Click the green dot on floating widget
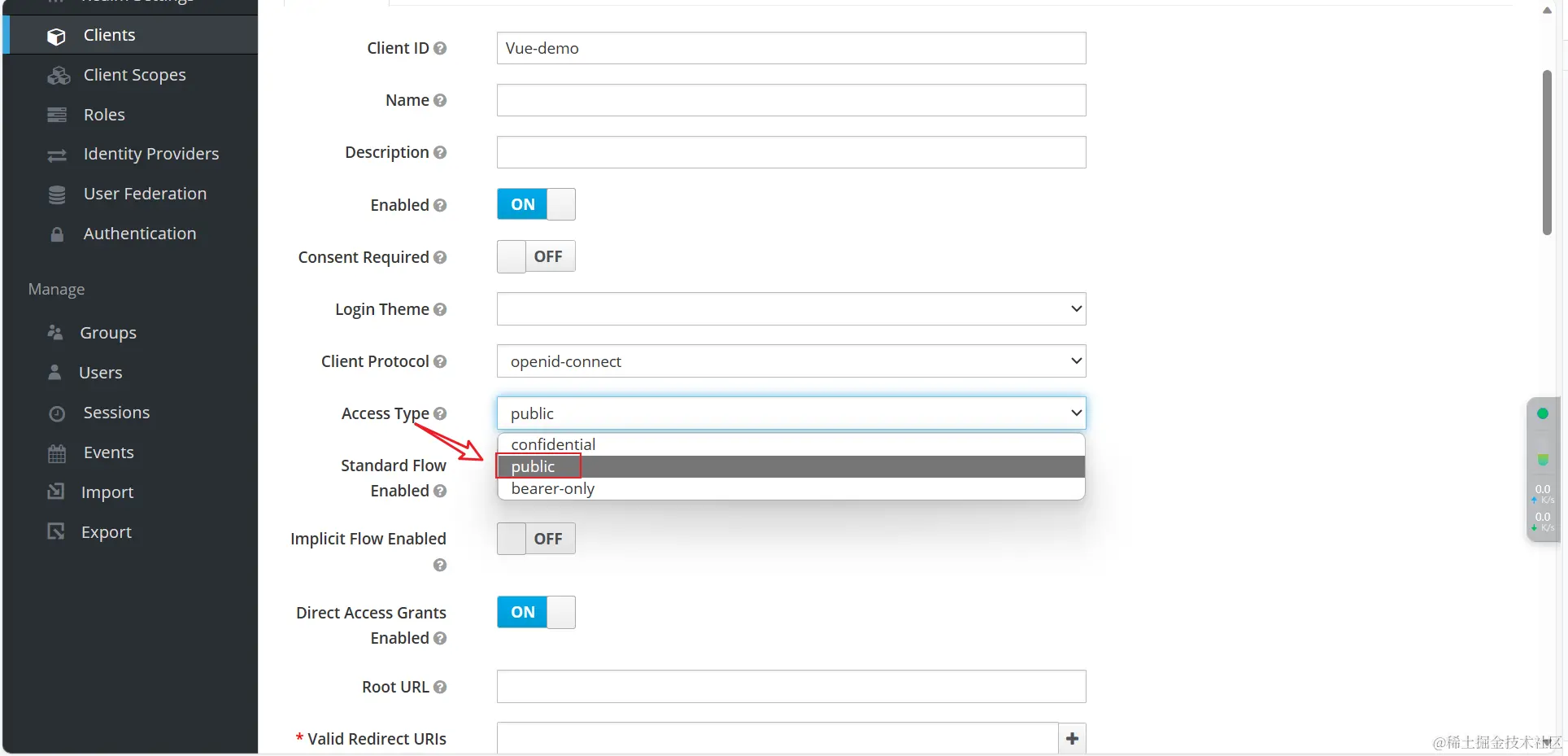Image resolution: width=1568 pixels, height=756 pixels. [x=1542, y=413]
